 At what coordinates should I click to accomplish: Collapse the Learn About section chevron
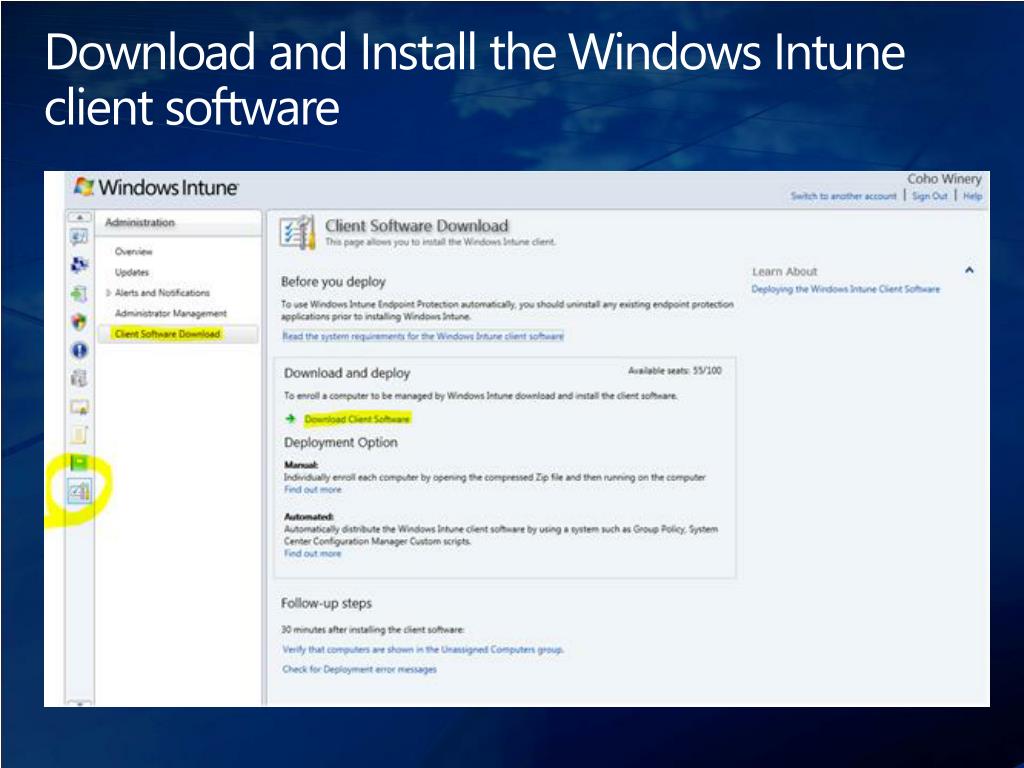point(969,270)
